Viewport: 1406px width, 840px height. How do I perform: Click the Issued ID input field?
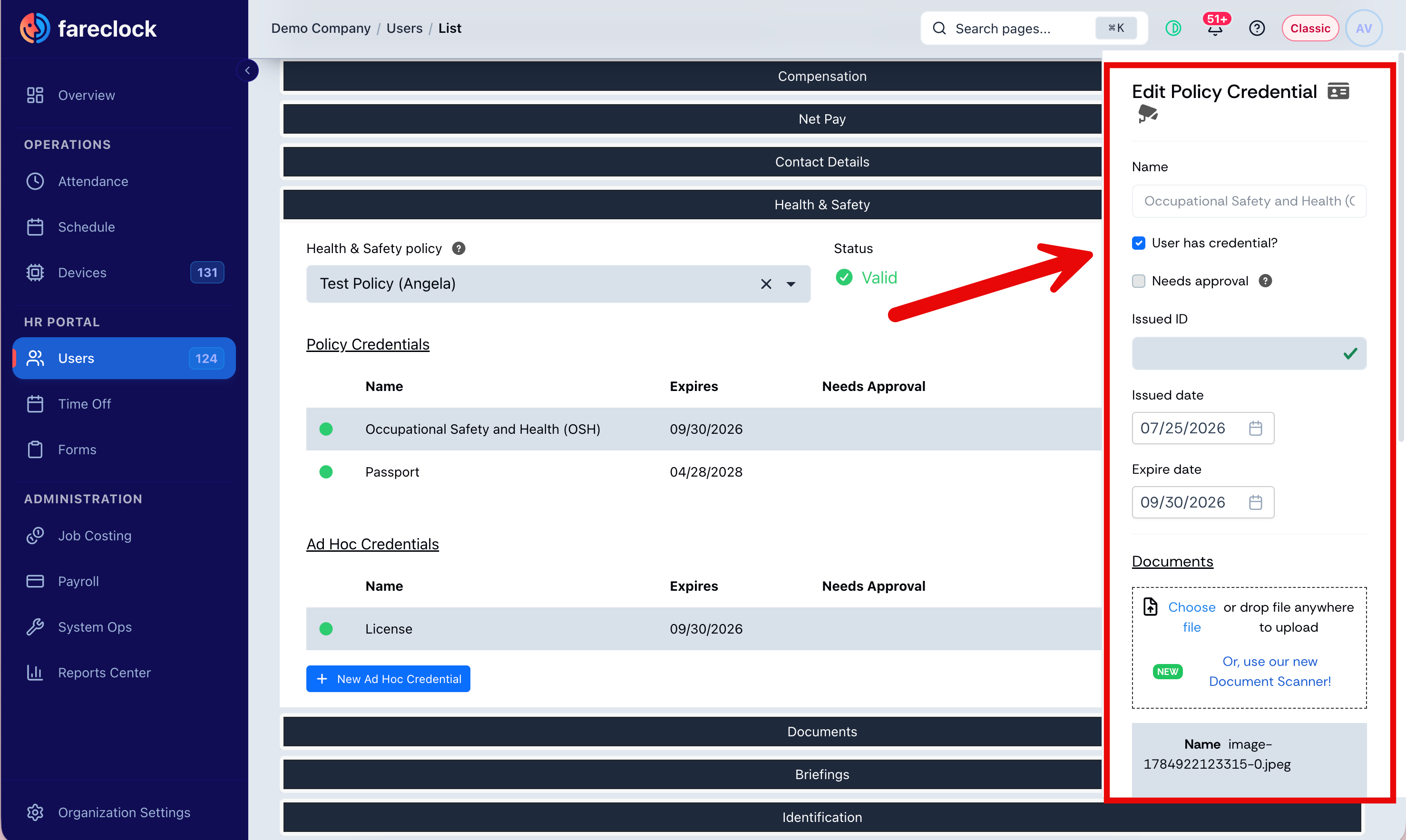(x=1249, y=353)
